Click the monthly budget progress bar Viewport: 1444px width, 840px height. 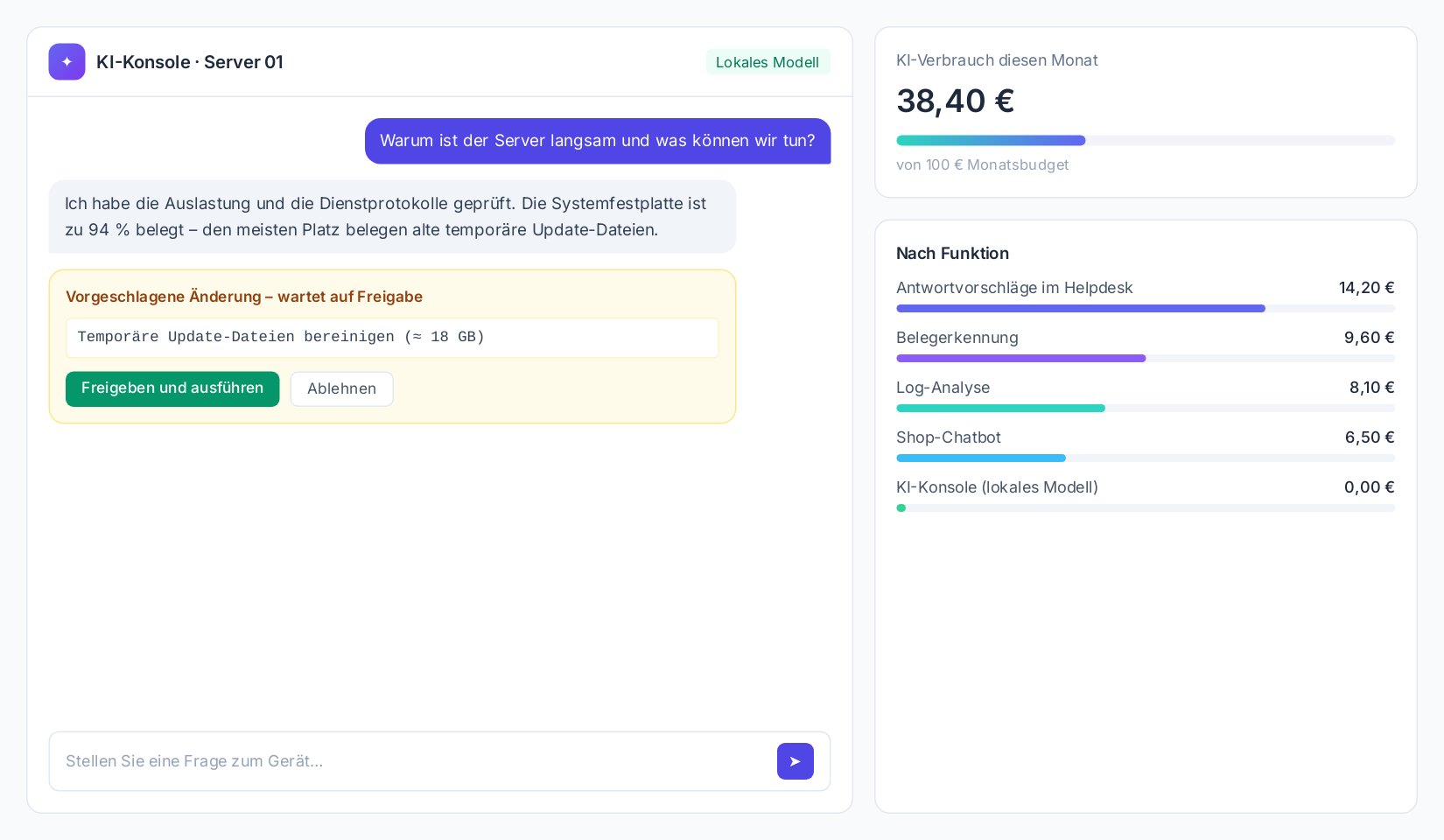(x=1146, y=141)
